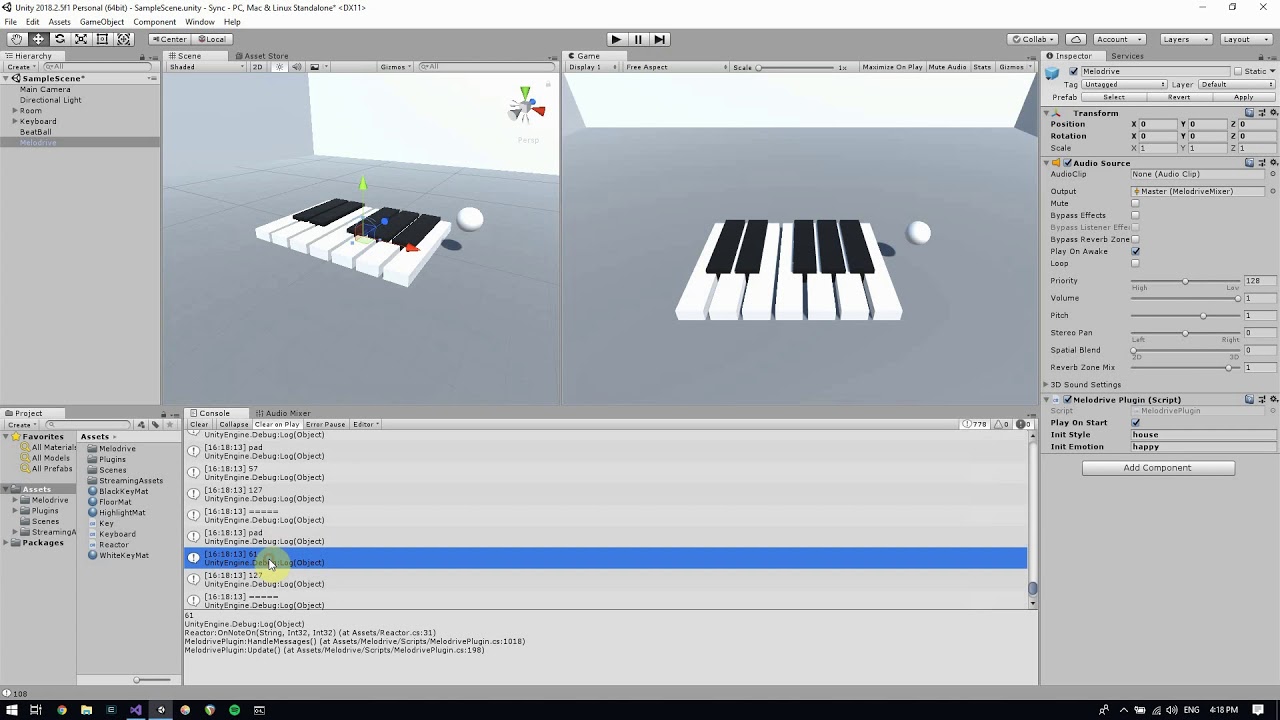1280x720 pixels.
Task: Uncheck Play On Awake checkbox
Action: 1135,251
